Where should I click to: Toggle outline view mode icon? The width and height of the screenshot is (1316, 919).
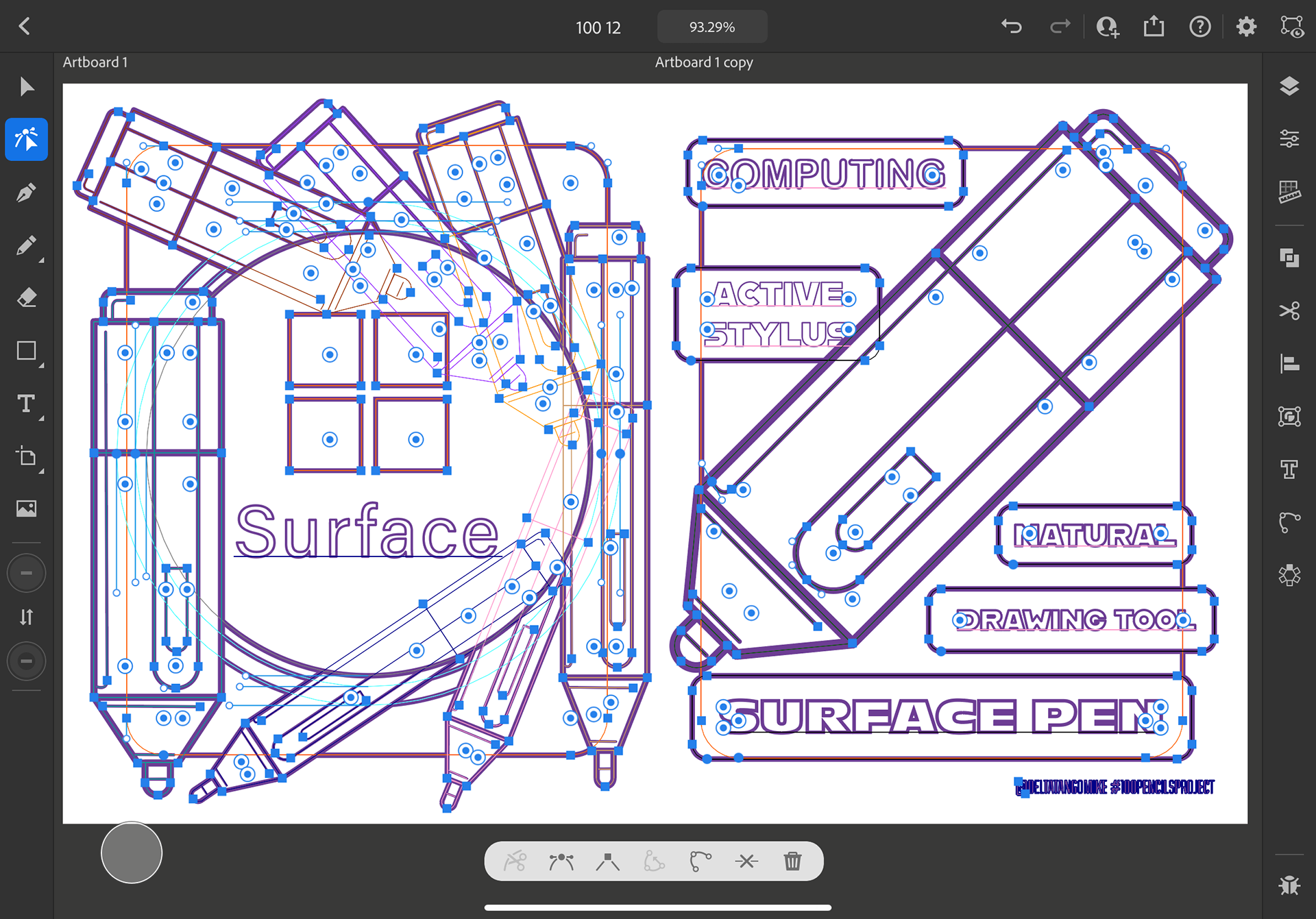tap(1292, 27)
